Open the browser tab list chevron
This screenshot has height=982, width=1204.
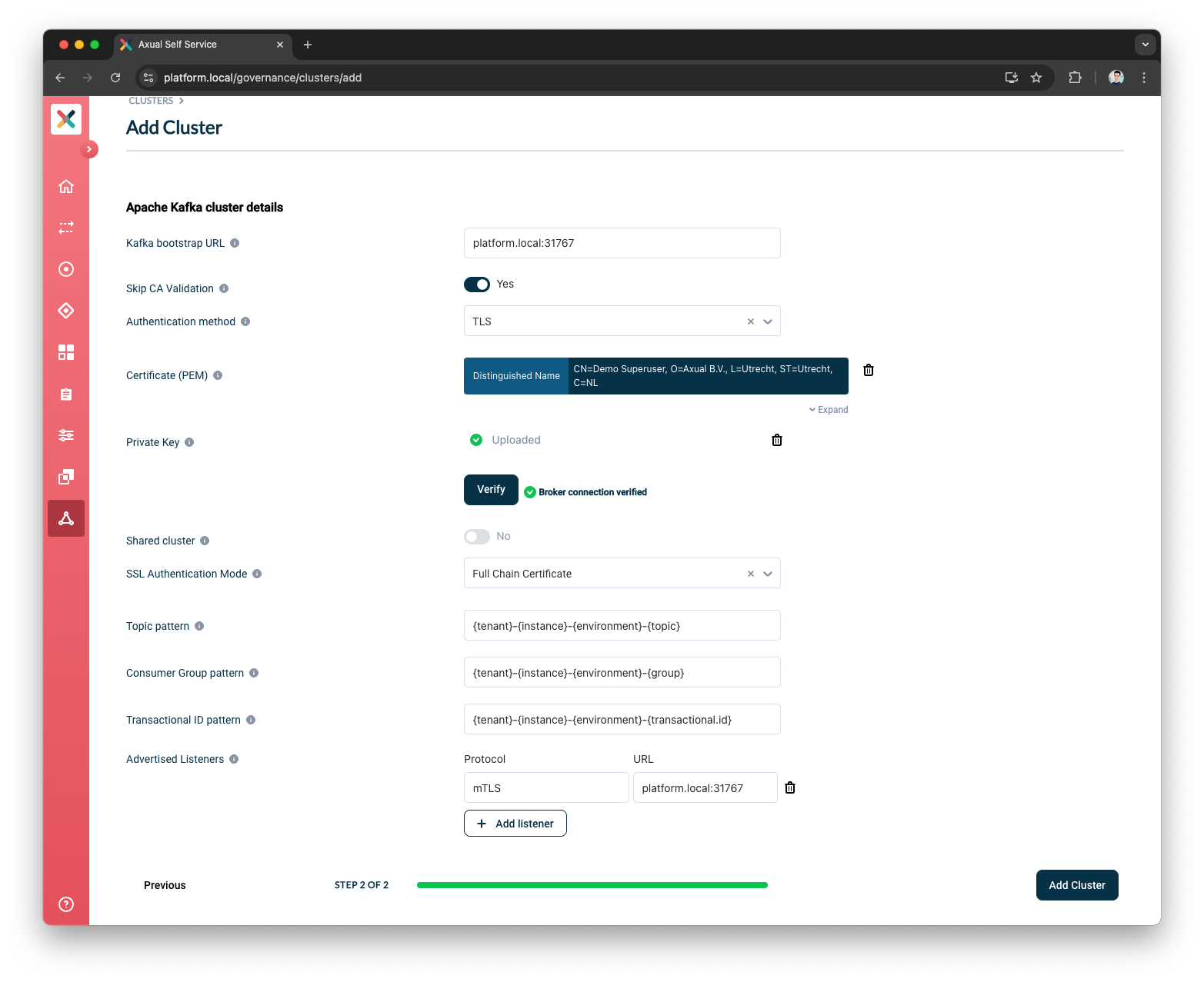[x=1146, y=45]
